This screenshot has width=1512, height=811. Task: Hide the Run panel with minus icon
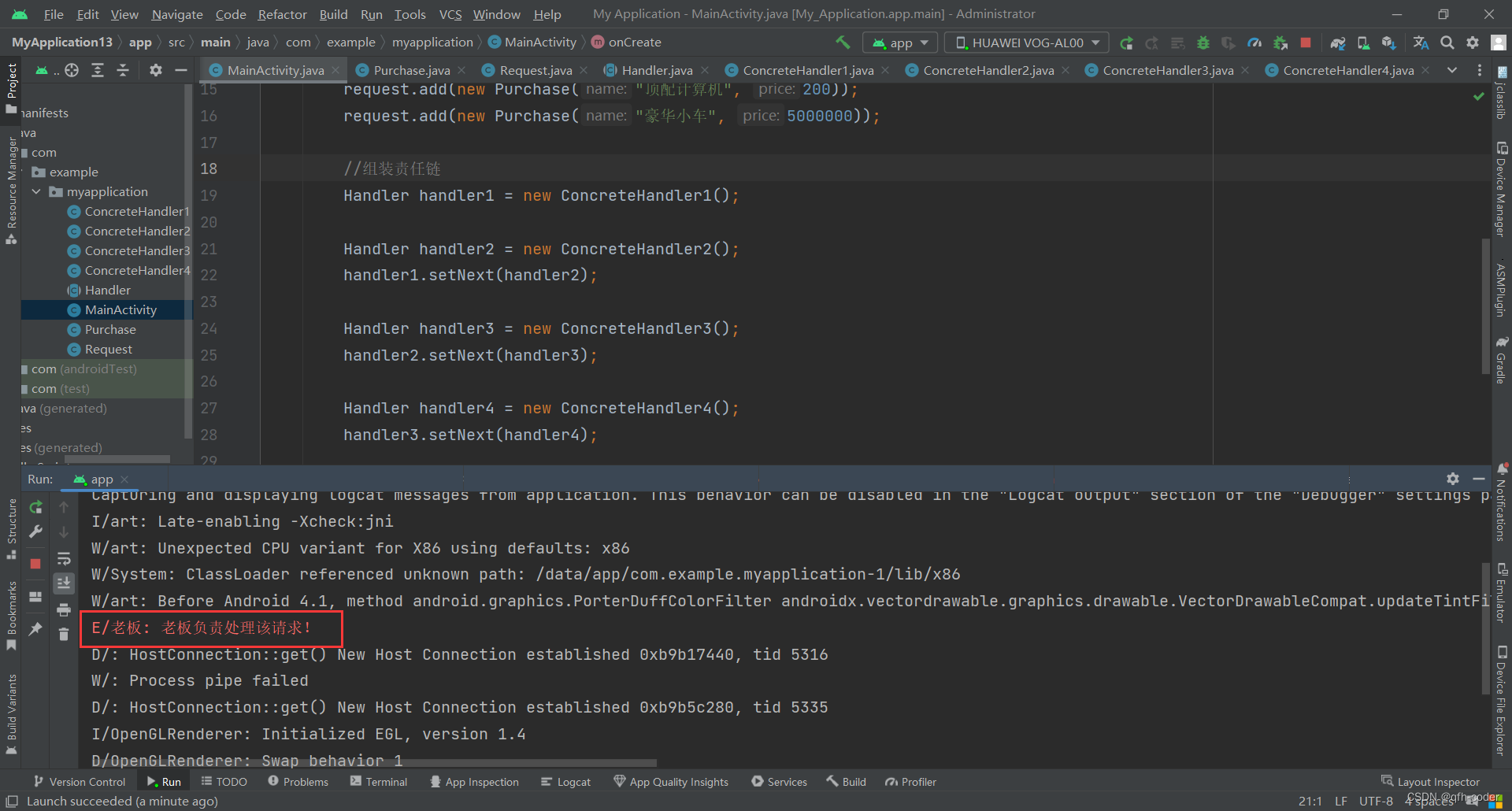tap(1479, 479)
